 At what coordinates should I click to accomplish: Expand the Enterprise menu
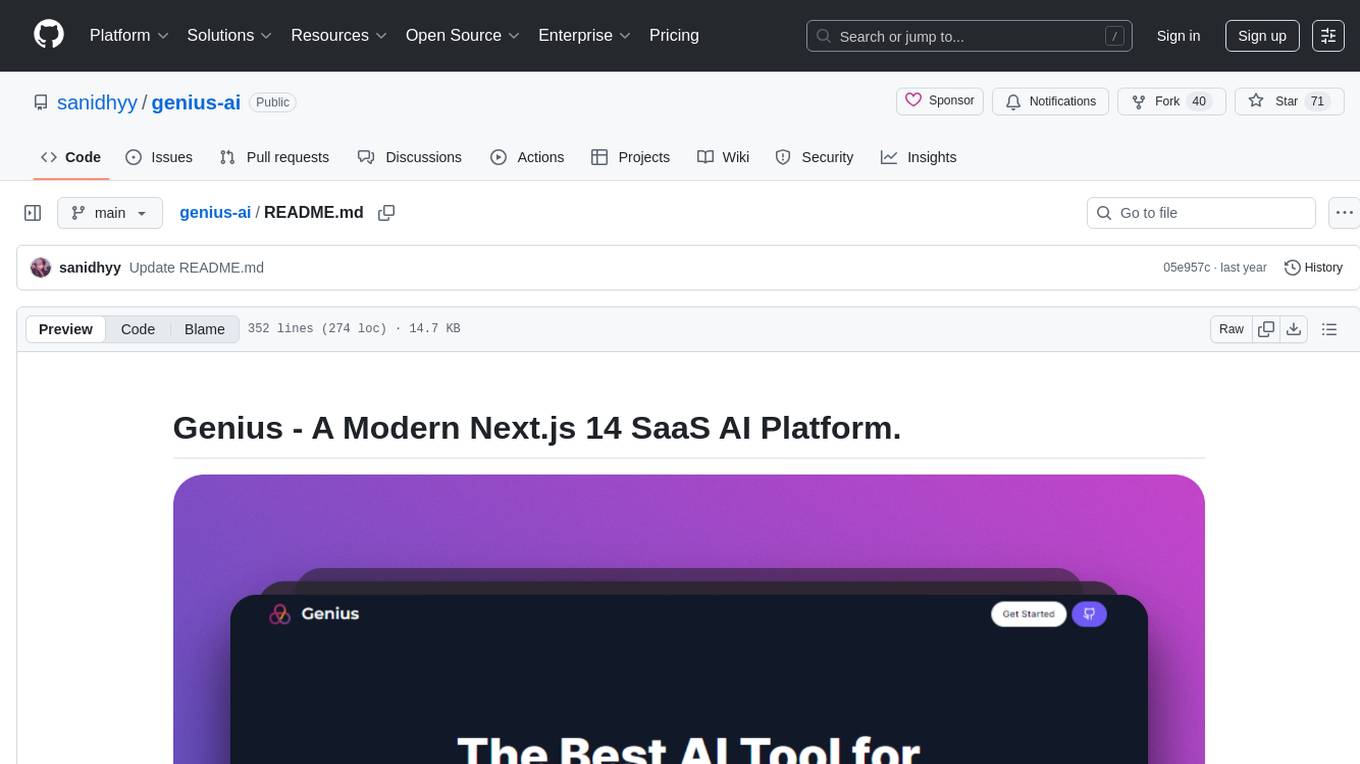(x=585, y=35)
